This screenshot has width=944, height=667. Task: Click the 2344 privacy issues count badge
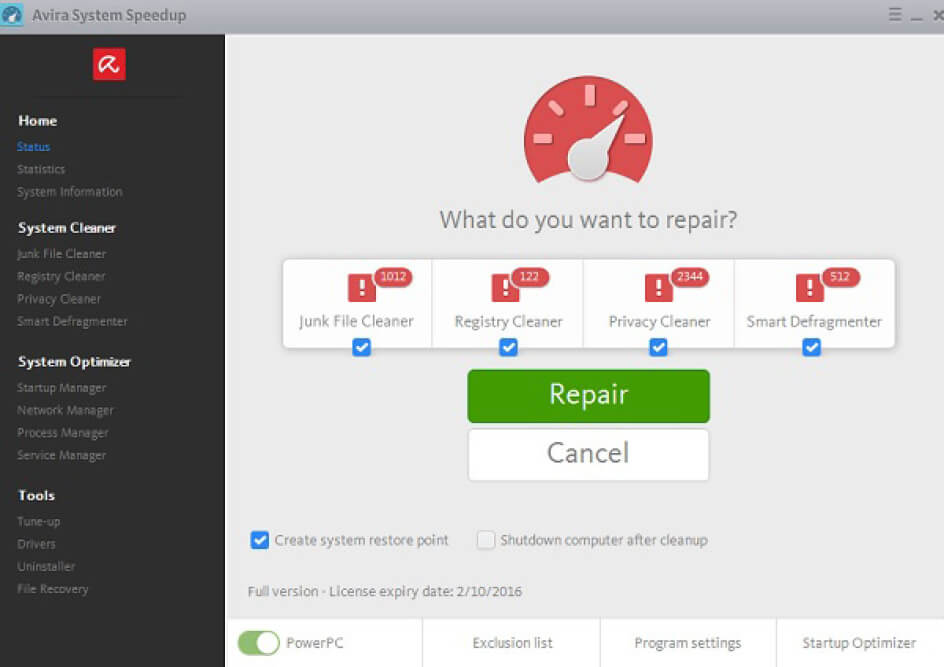(x=690, y=276)
